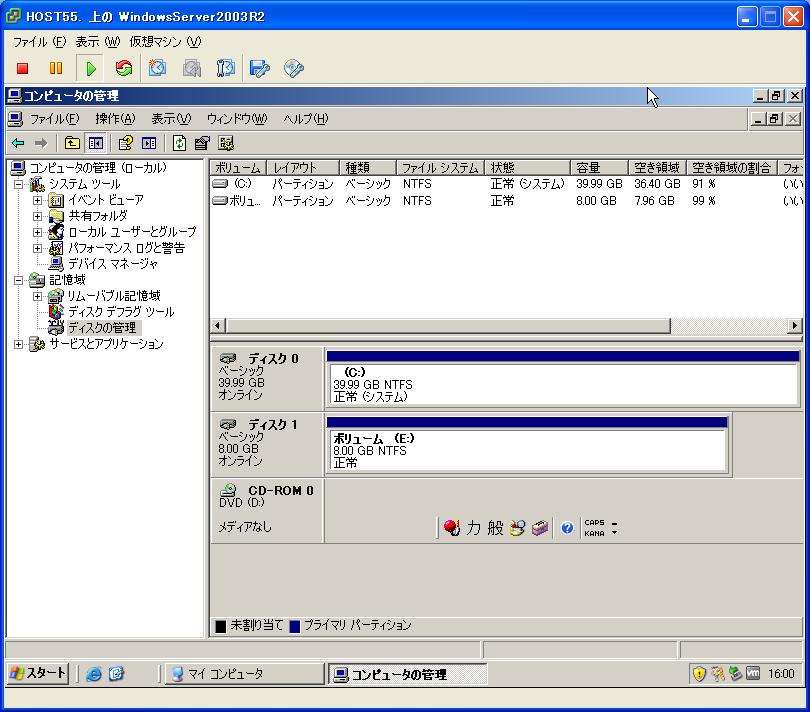
Task: Open the ヘルプ(H) menu
Action: [305, 119]
